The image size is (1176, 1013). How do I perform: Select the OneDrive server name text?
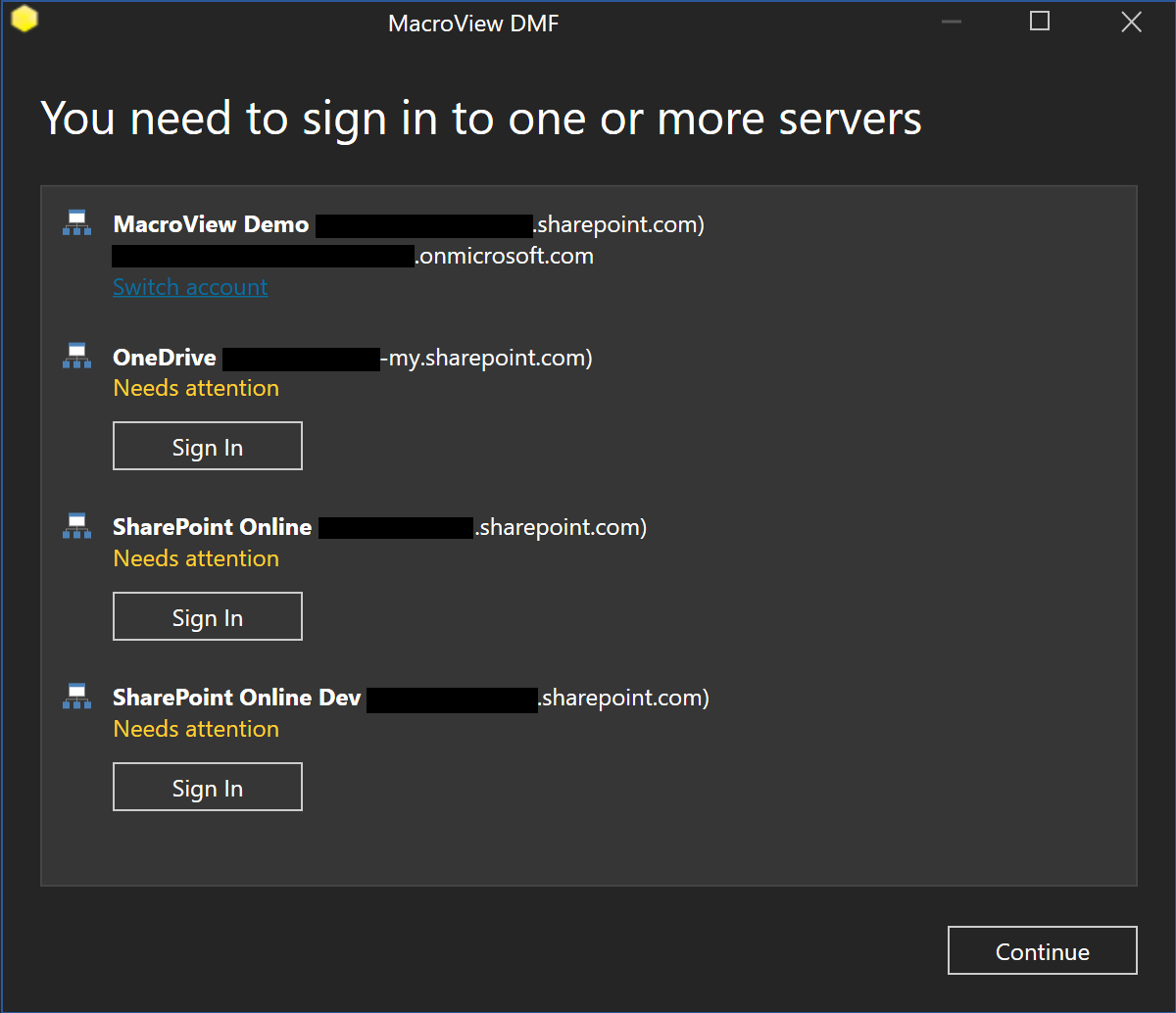(165, 358)
